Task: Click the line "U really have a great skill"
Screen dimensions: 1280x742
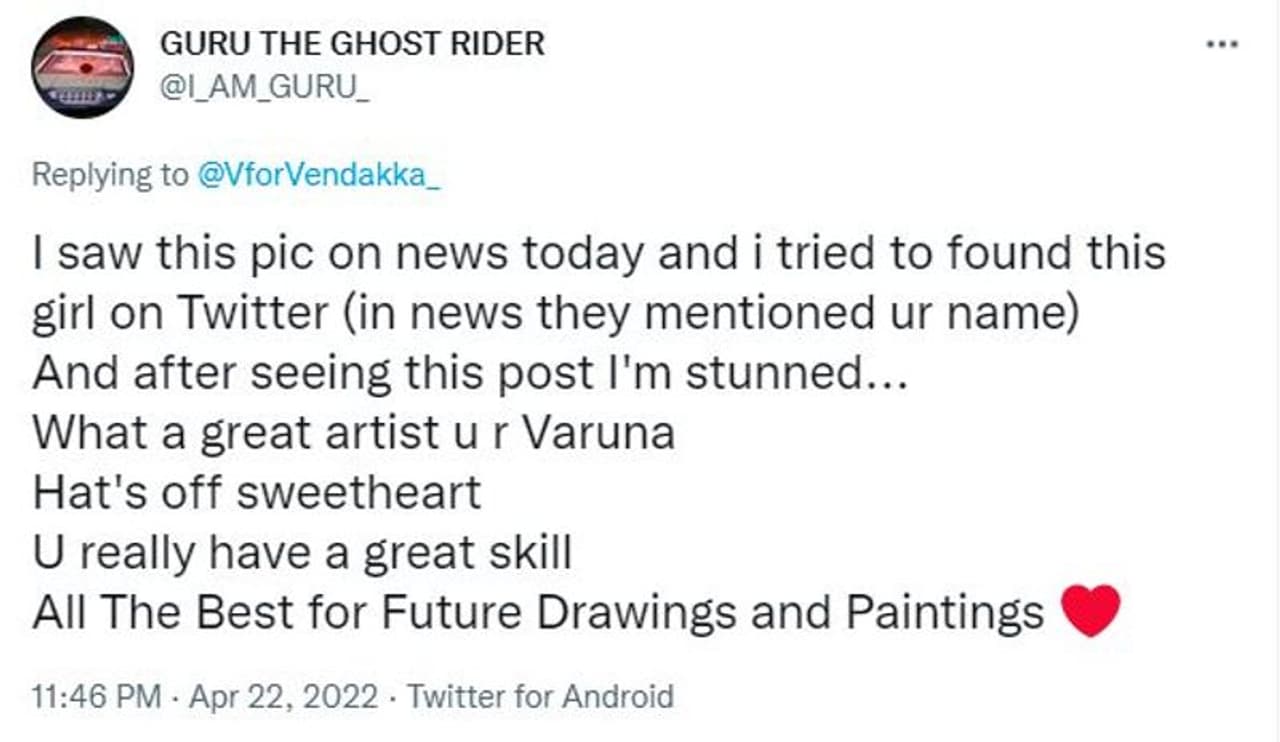Action: (x=301, y=552)
